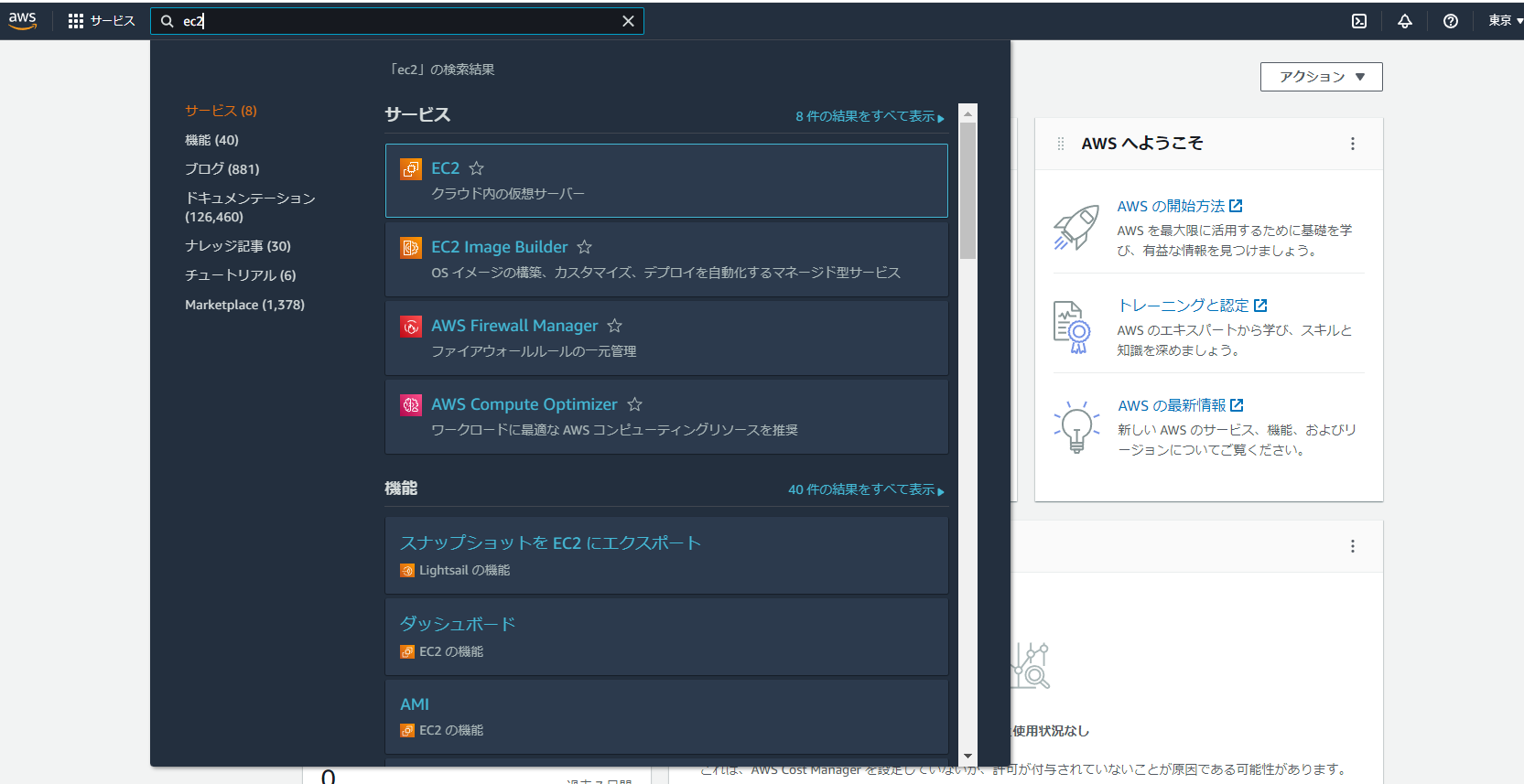Open lower widget three-dot menu
1524x784 pixels.
pos(1352,546)
